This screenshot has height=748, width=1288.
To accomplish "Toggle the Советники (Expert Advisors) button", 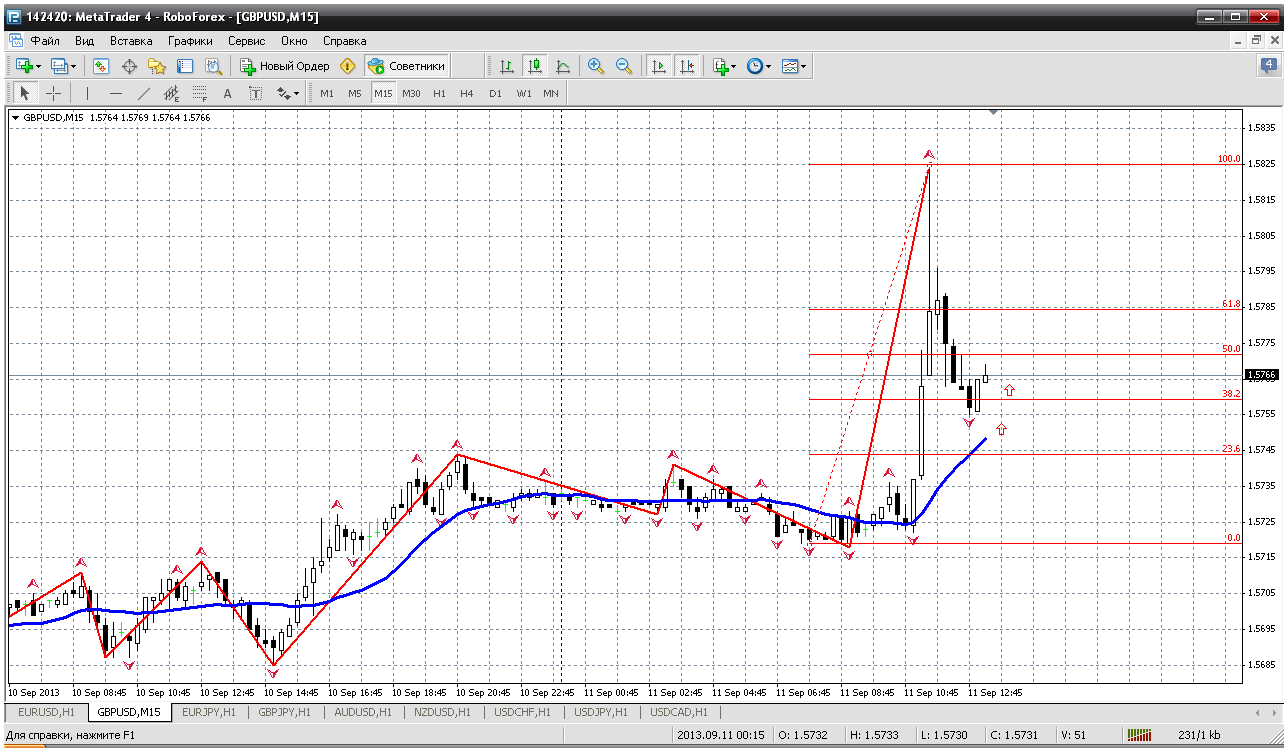I will pyautogui.click(x=406, y=66).
